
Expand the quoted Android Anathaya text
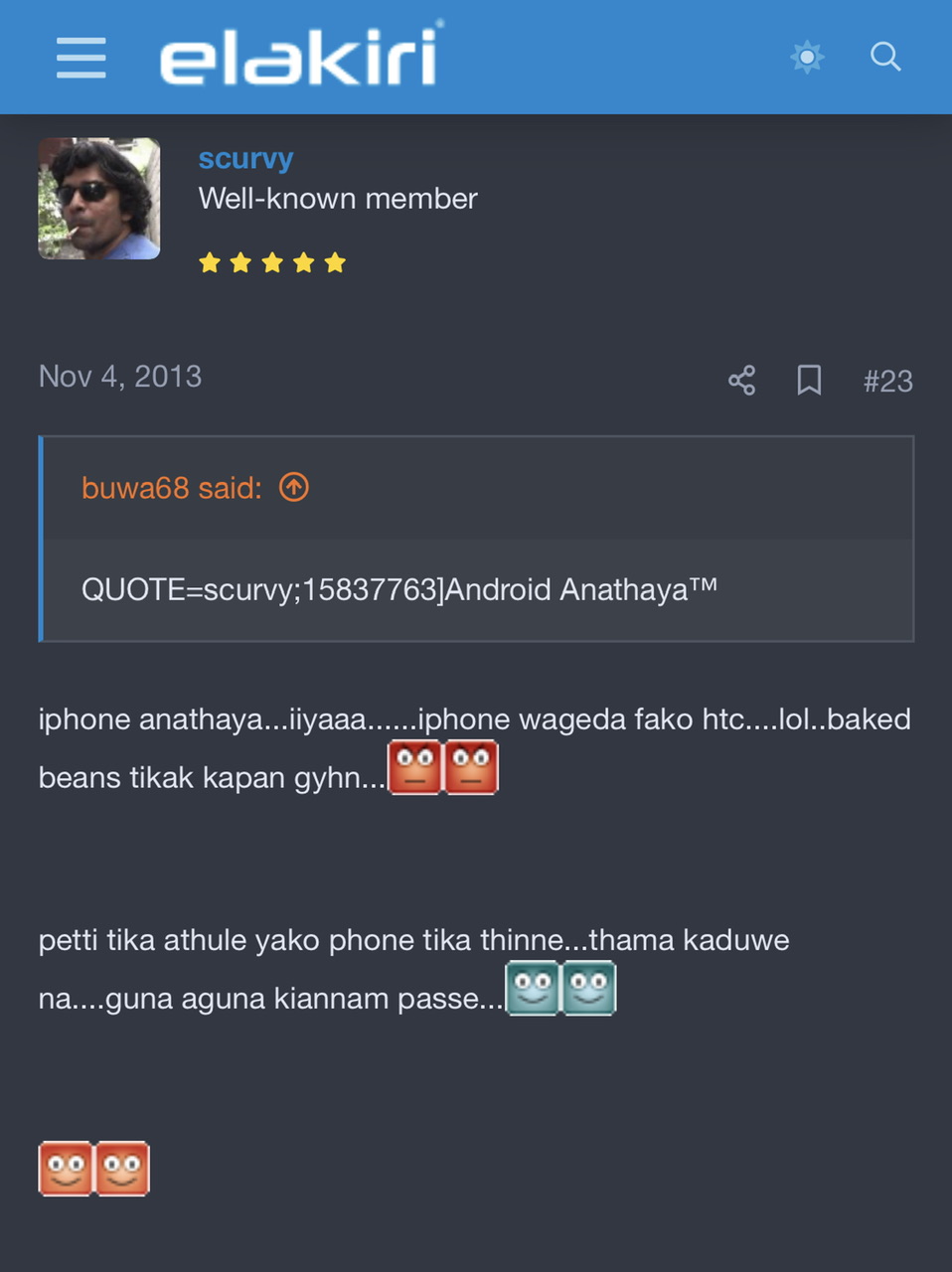tap(399, 589)
